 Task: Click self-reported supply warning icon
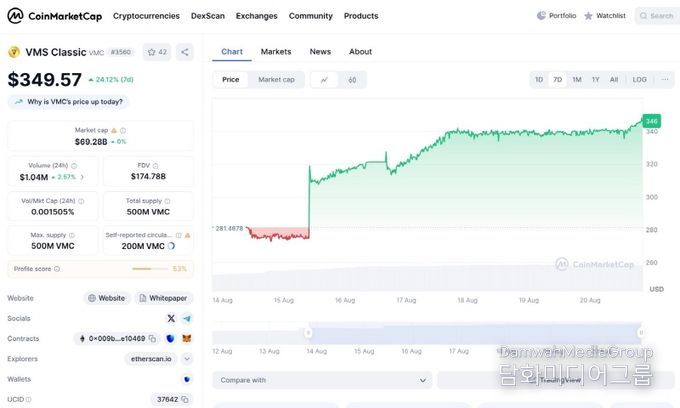pyautogui.click(x=188, y=235)
